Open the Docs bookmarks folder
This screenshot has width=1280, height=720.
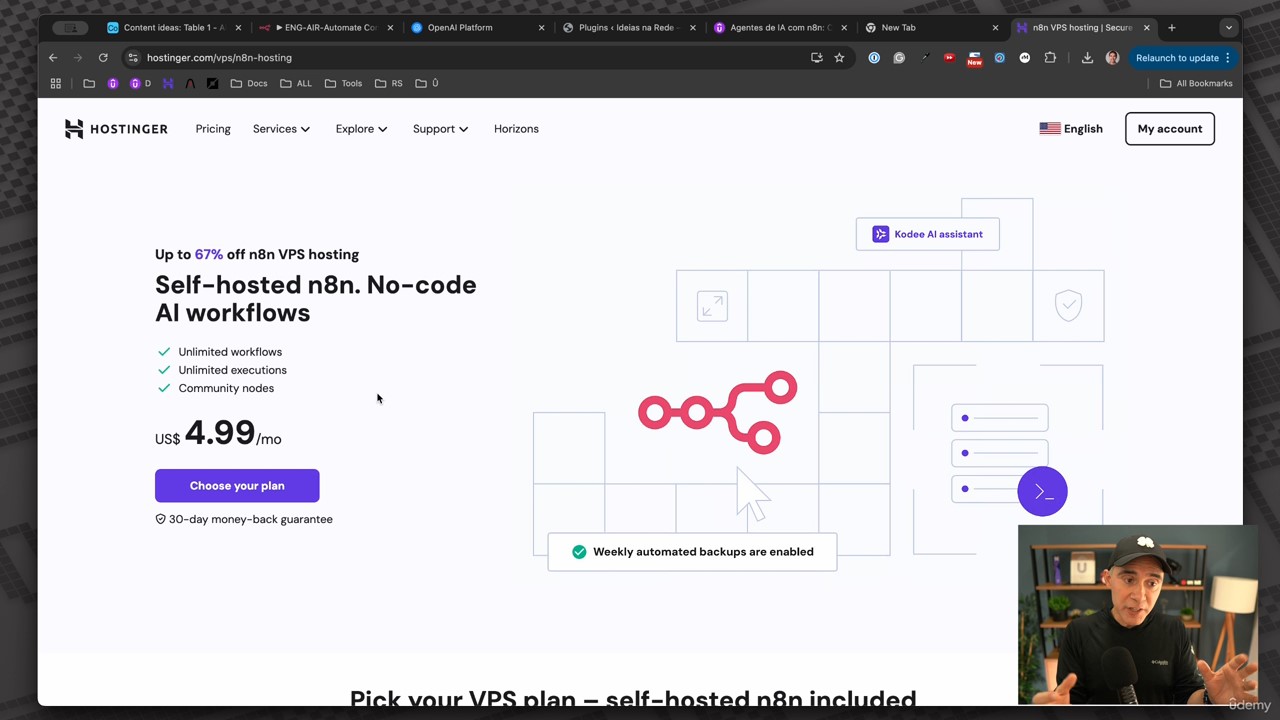point(249,83)
